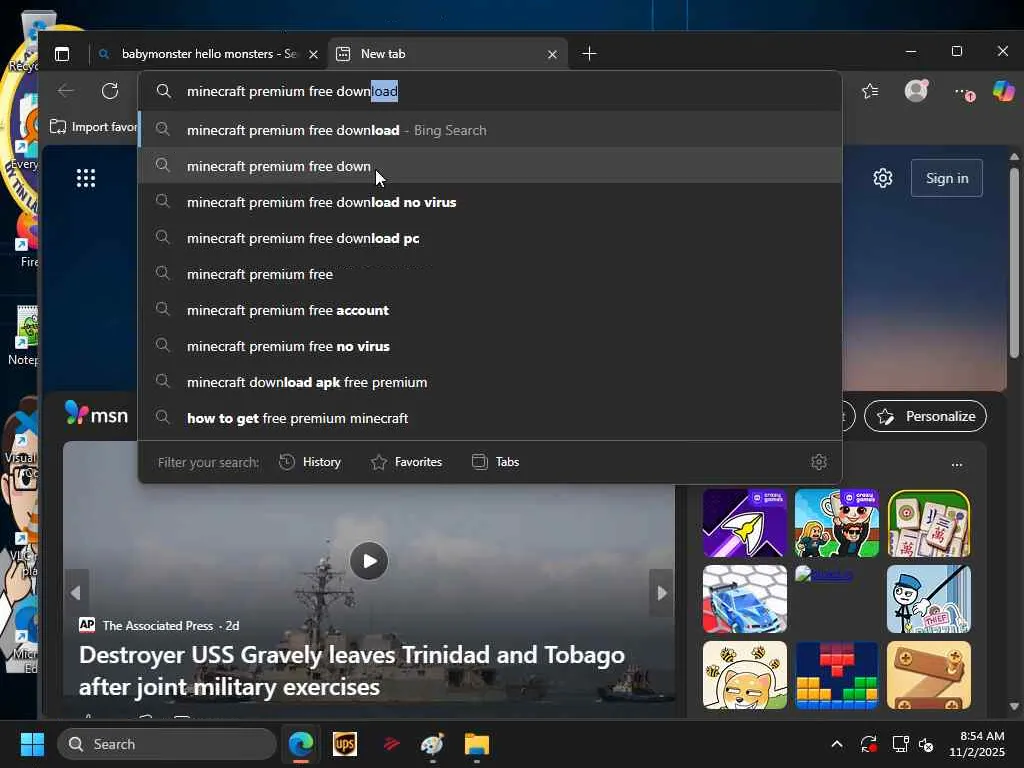Image resolution: width=1024 pixels, height=768 pixels.
Task: Refresh the page with reload icon
Action: tap(110, 91)
